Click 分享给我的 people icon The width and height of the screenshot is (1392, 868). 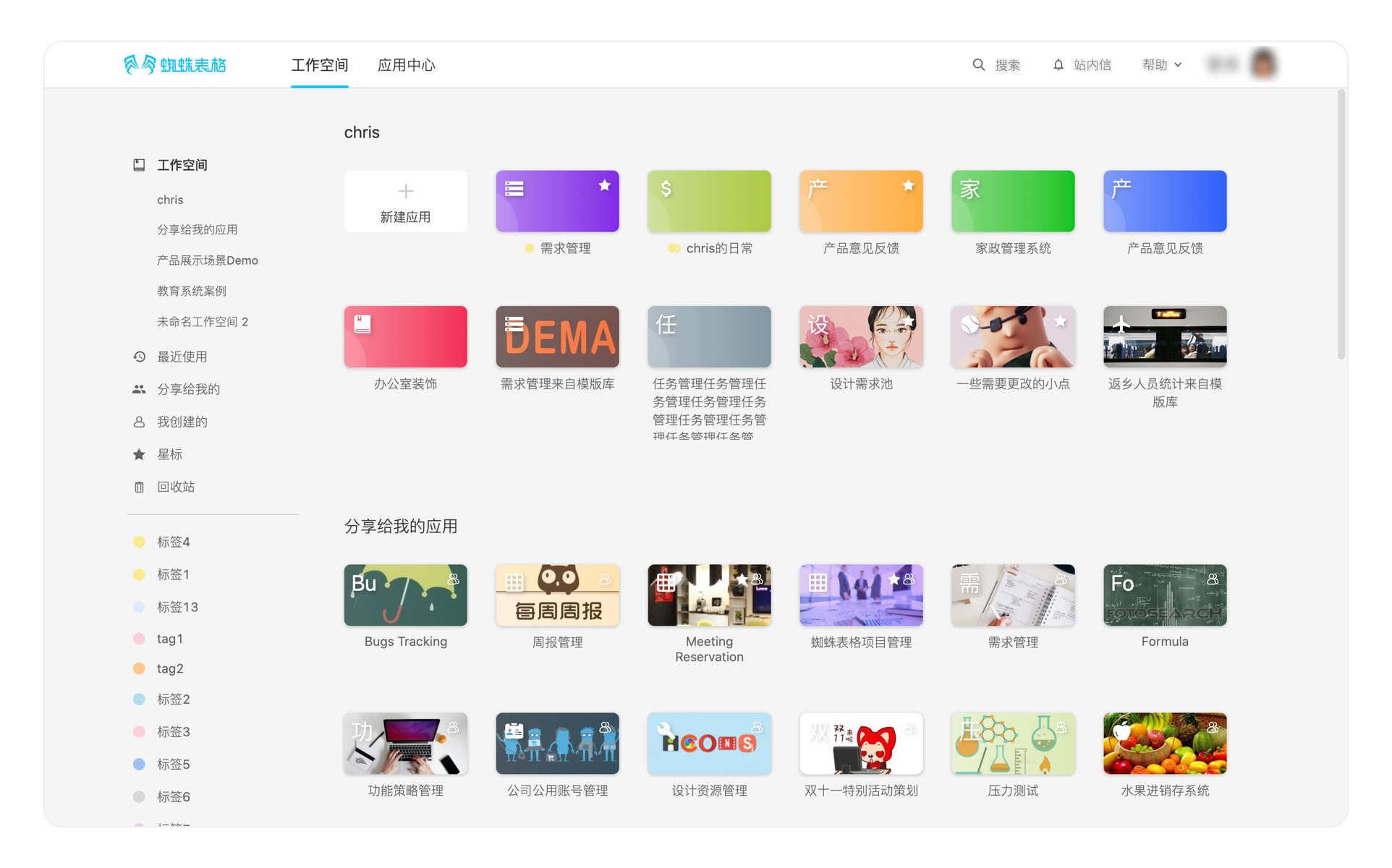click(x=139, y=389)
